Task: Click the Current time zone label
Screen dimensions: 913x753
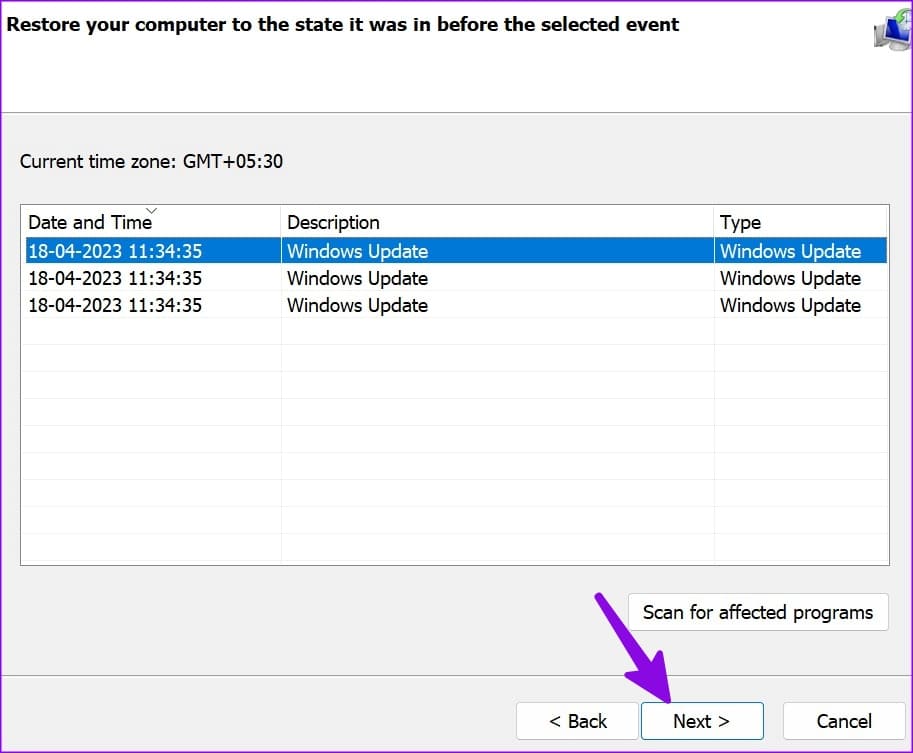Action: coord(151,161)
